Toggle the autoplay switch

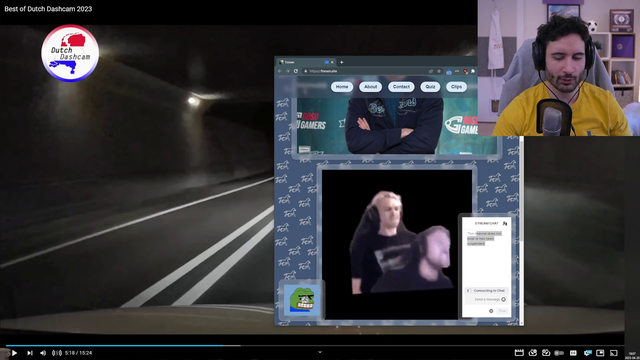pyautogui.click(x=559, y=353)
